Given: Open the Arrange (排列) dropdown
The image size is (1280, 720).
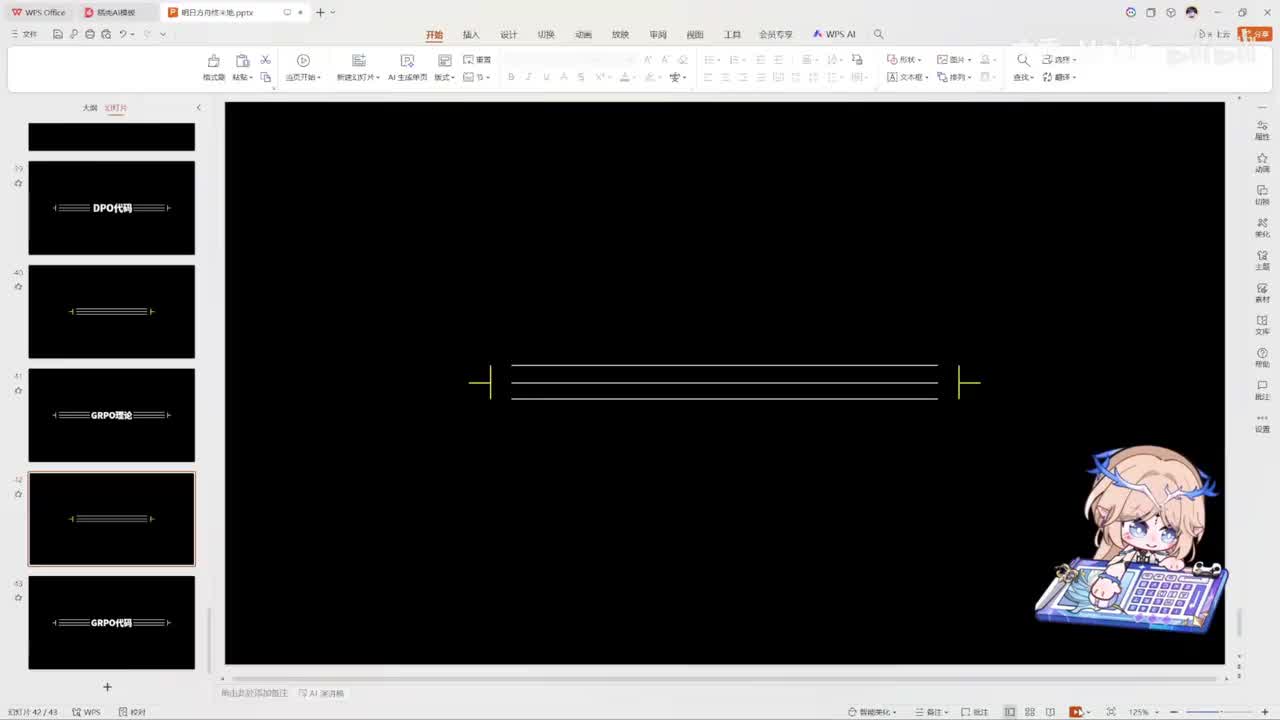Looking at the screenshot, I should (954, 77).
